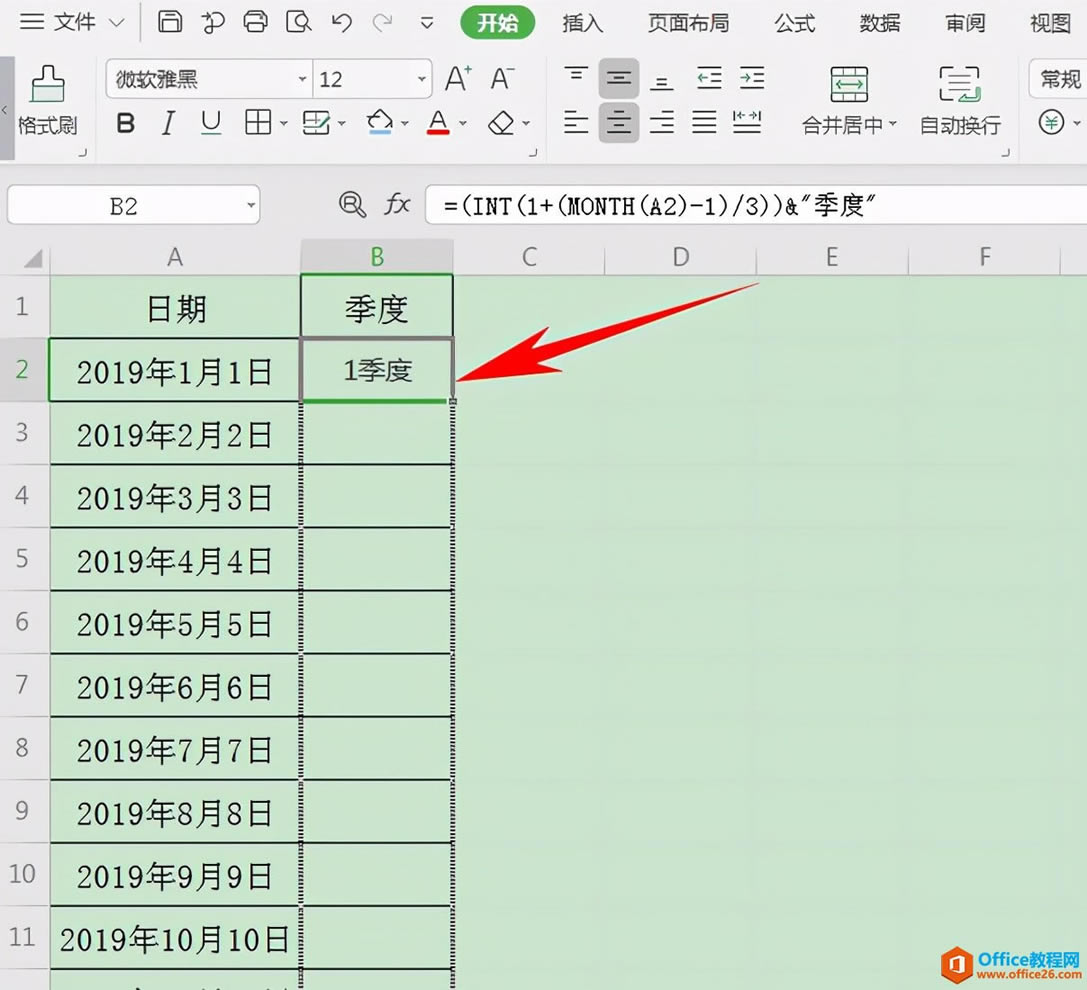
Task: Click inside the formula bar
Action: tap(756, 205)
